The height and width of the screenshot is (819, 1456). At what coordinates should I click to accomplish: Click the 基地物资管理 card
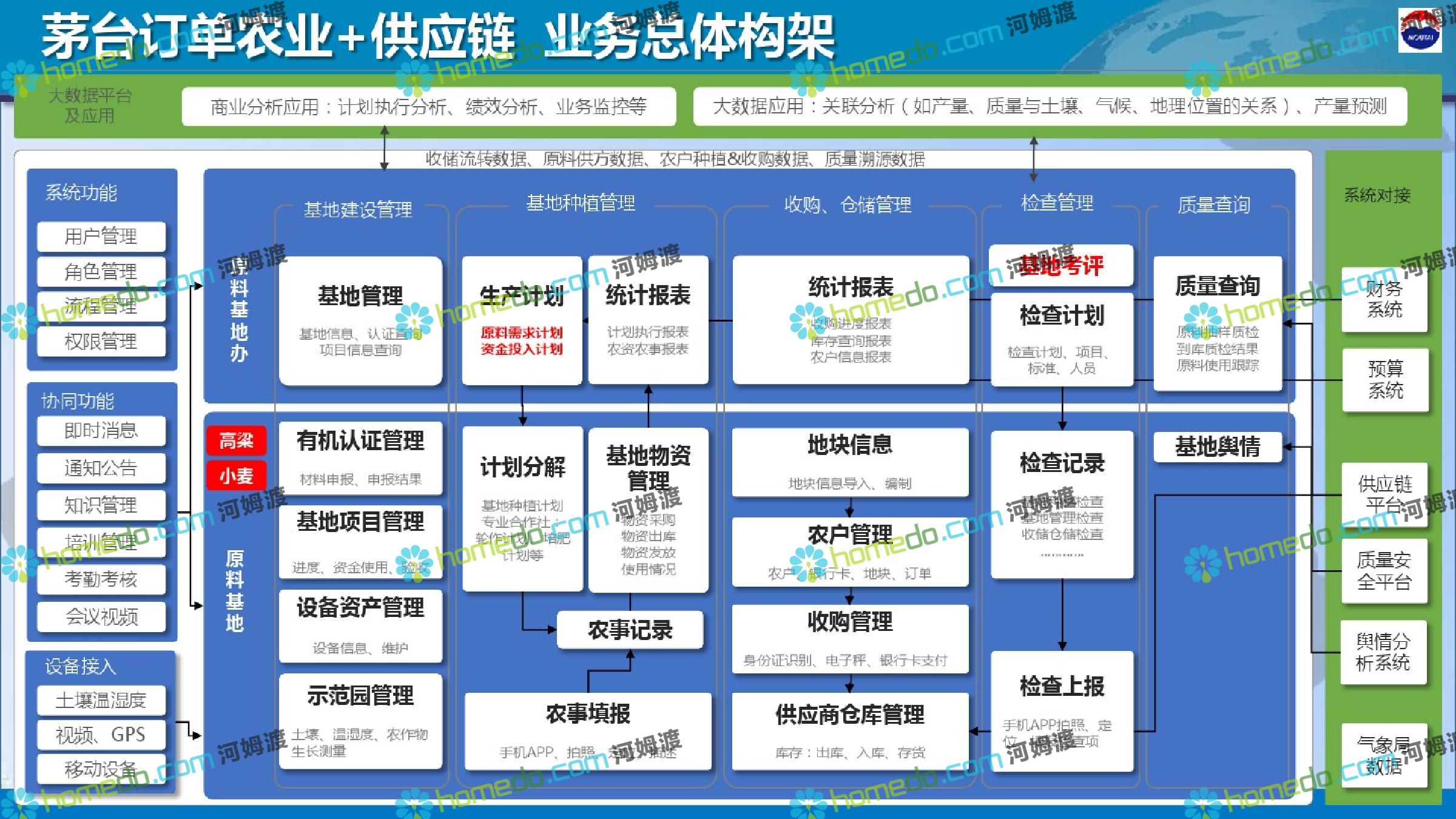[648, 510]
